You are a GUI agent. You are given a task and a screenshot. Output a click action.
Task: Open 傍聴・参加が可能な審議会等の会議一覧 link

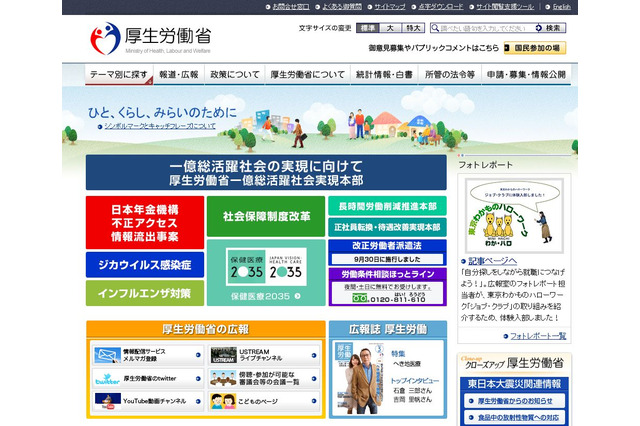coord(269,378)
